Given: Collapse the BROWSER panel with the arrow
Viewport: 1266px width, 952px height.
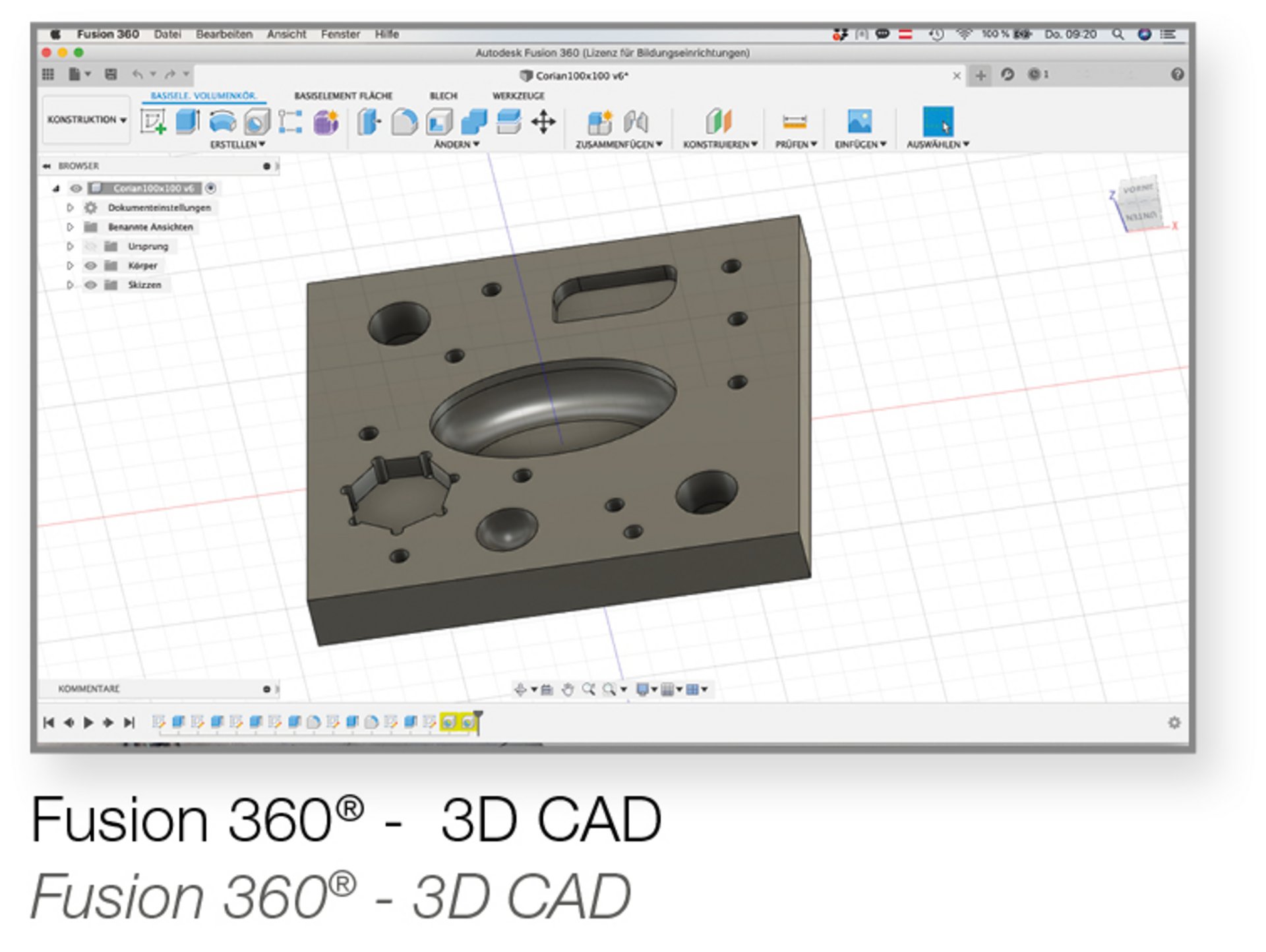Looking at the screenshot, I should coord(47,166).
